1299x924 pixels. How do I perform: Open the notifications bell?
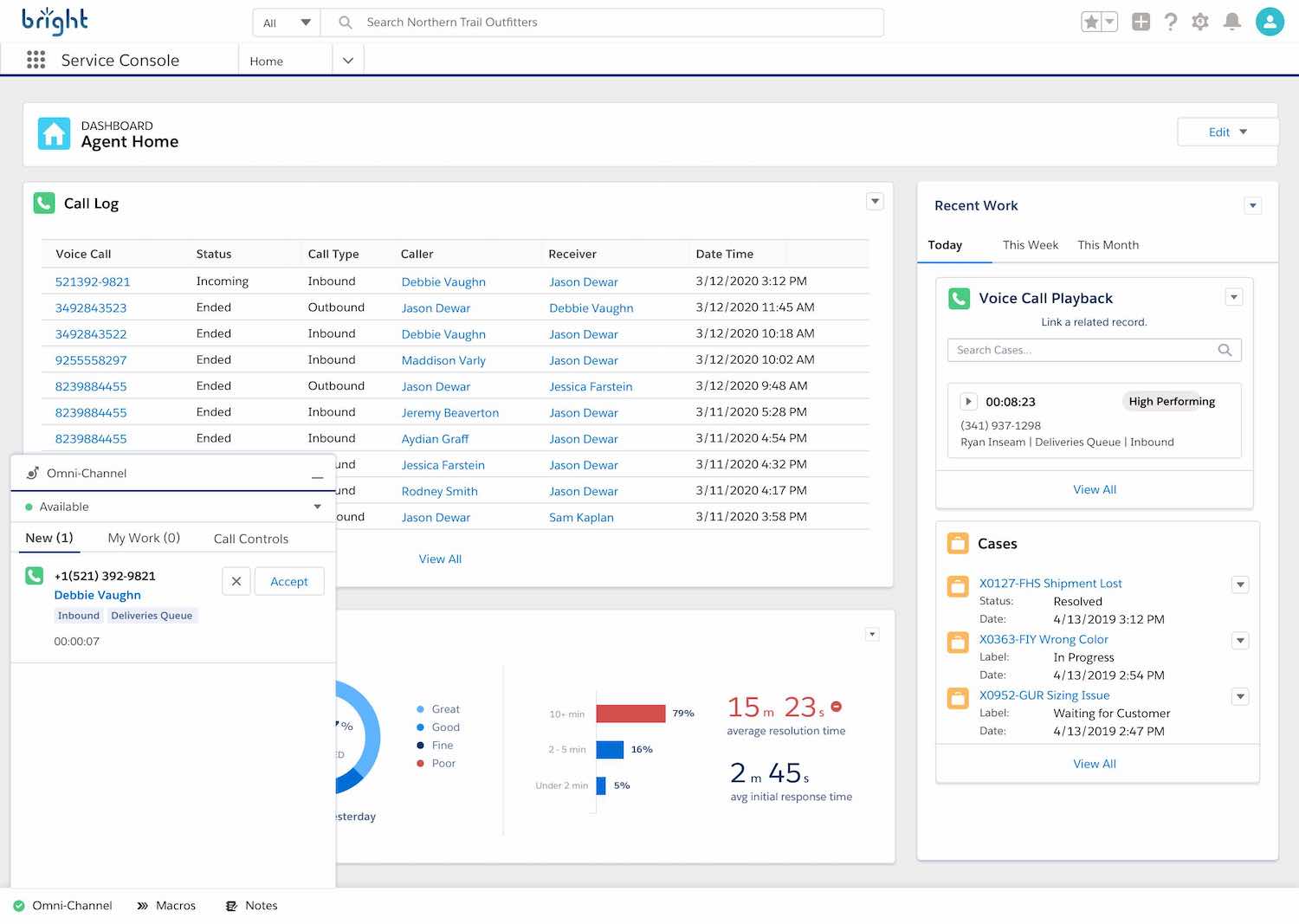click(1231, 22)
